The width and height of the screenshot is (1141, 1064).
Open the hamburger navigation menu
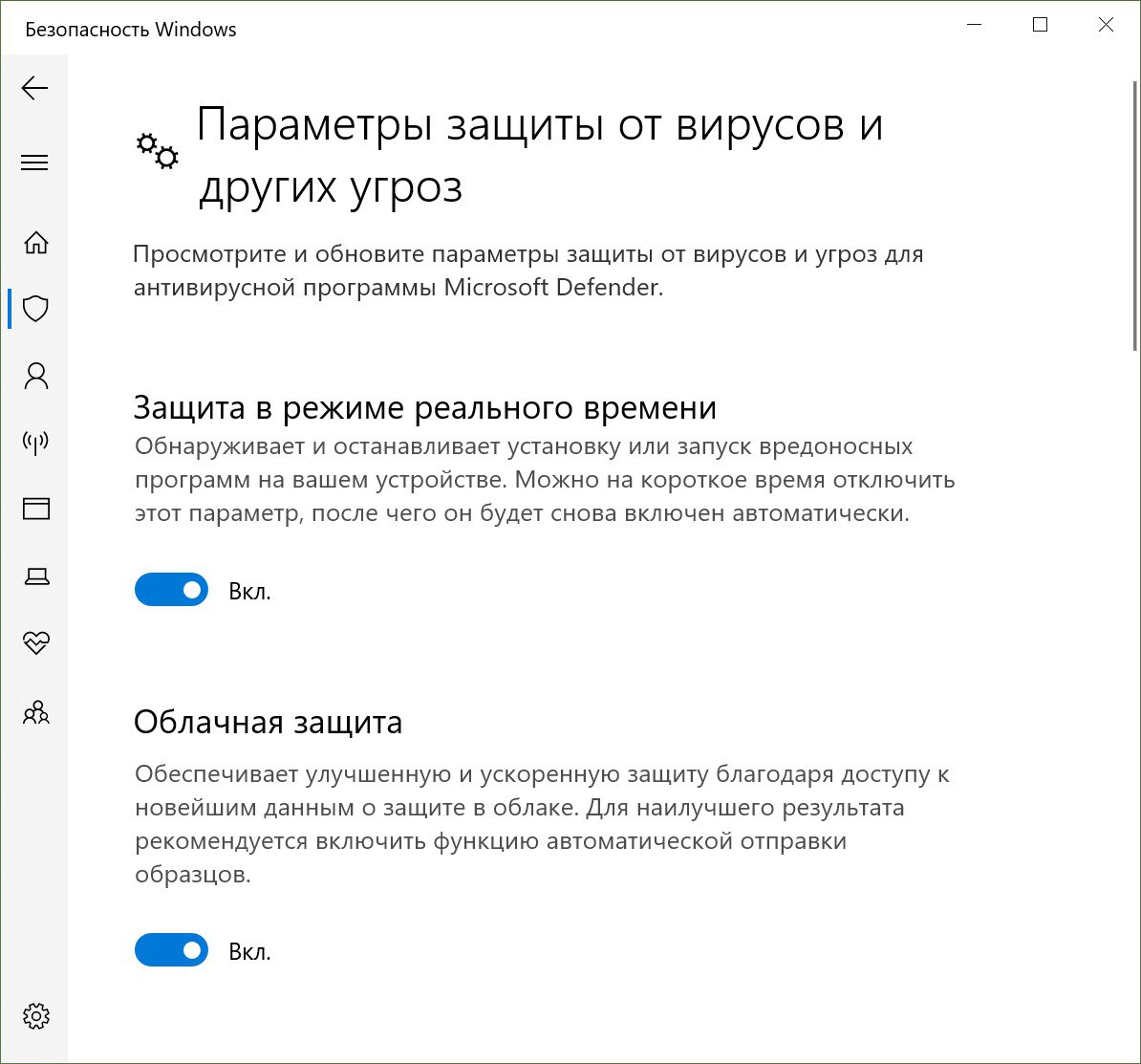point(34,163)
